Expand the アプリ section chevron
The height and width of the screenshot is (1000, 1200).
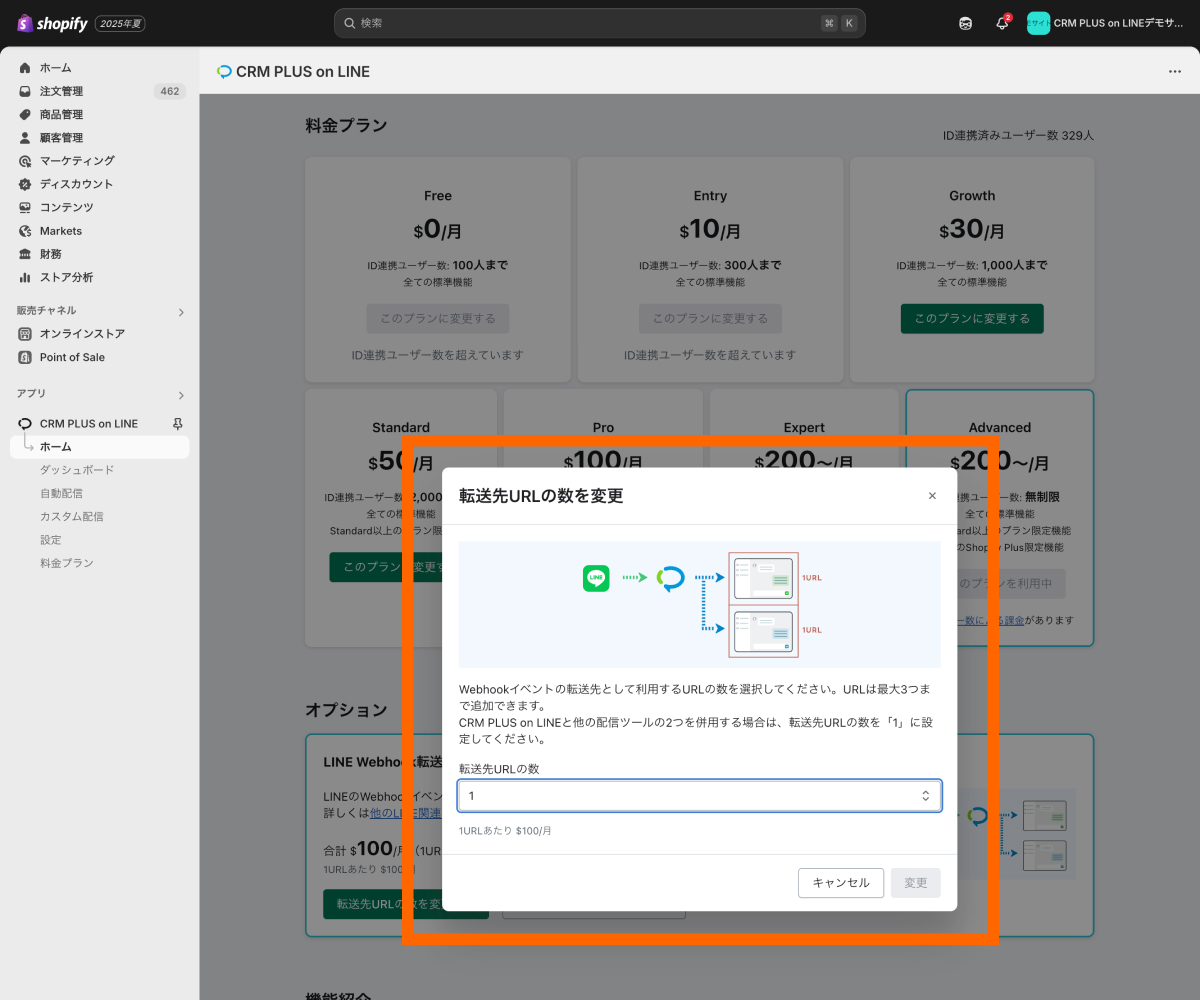pos(181,395)
